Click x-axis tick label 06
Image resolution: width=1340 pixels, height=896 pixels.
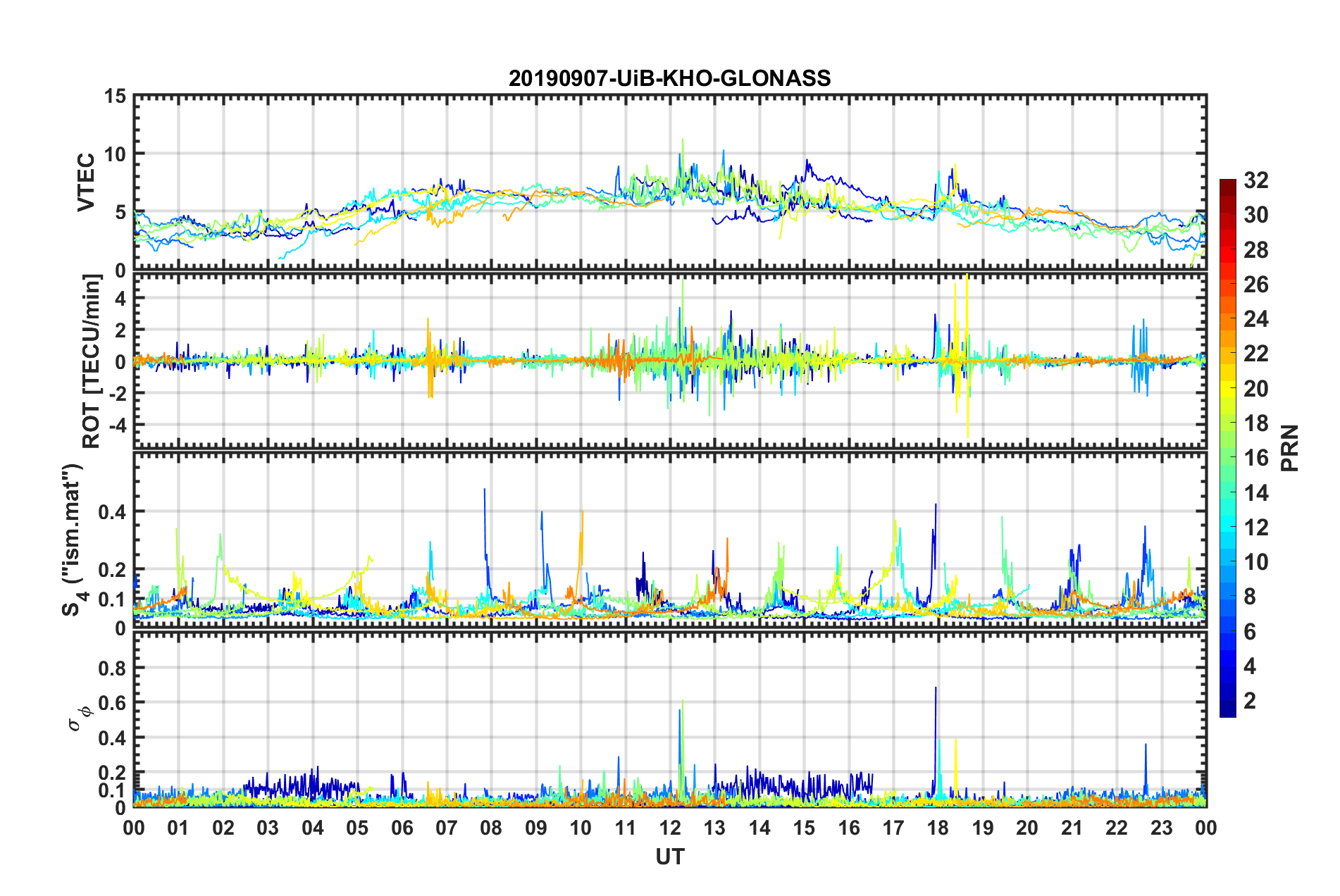pyautogui.click(x=402, y=828)
